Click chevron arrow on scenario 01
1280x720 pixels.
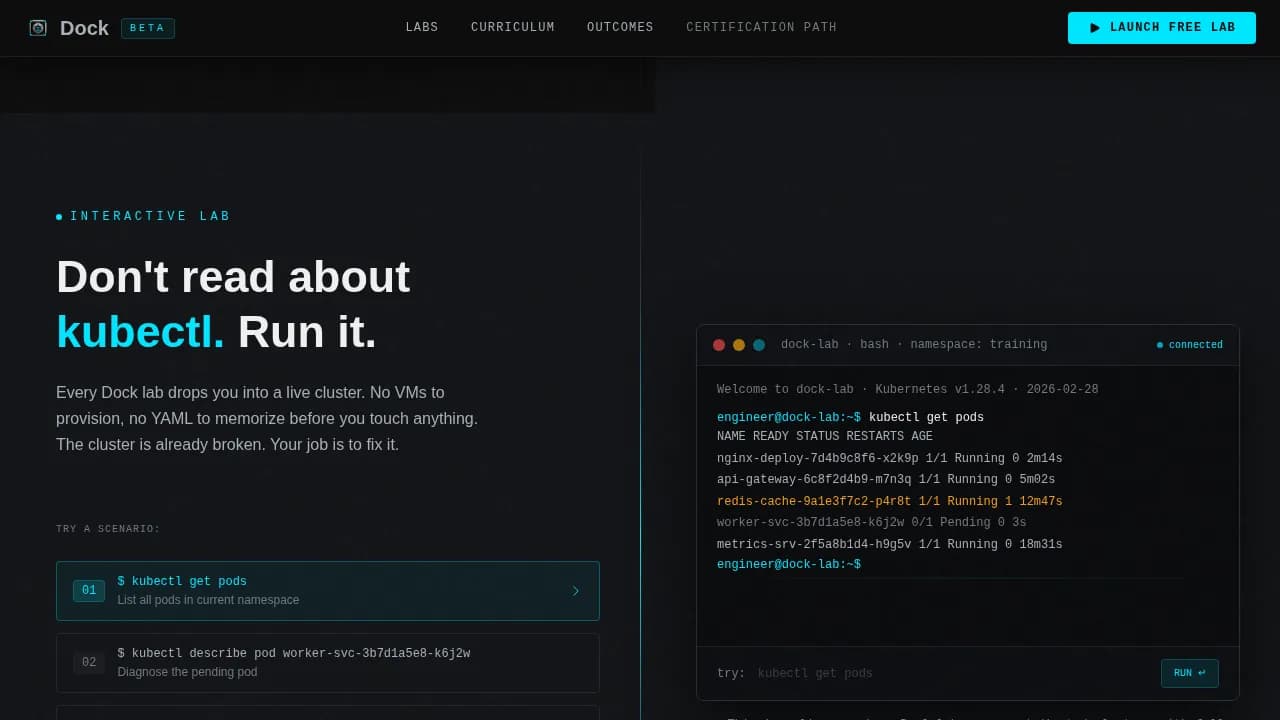click(x=576, y=591)
